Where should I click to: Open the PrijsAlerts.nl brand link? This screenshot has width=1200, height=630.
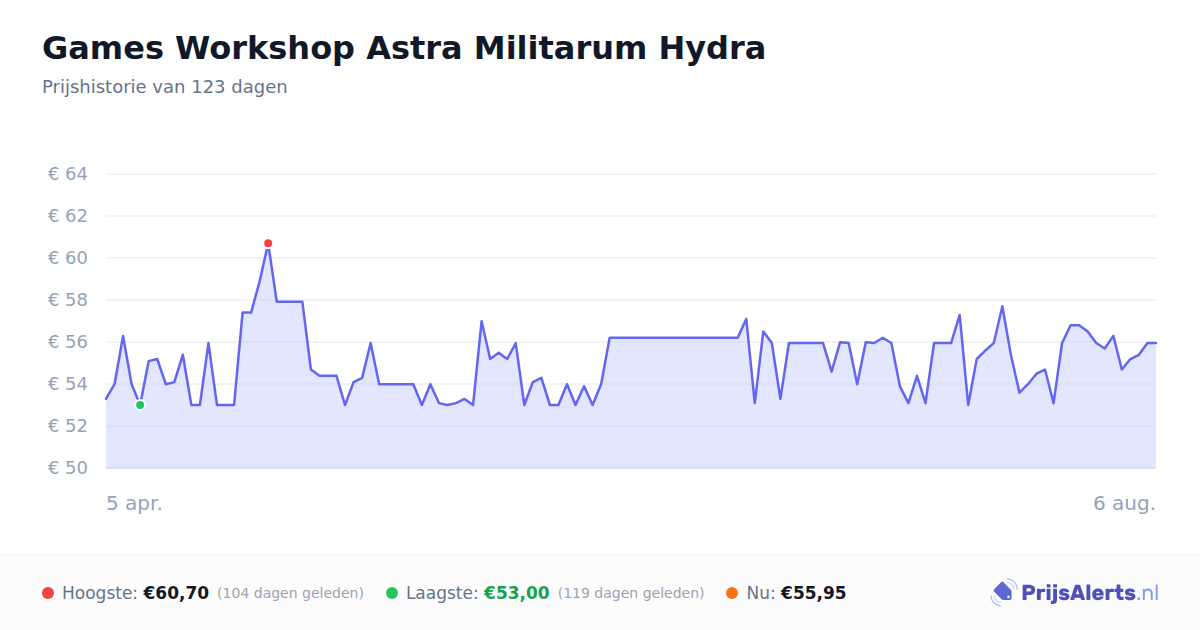1075,593
